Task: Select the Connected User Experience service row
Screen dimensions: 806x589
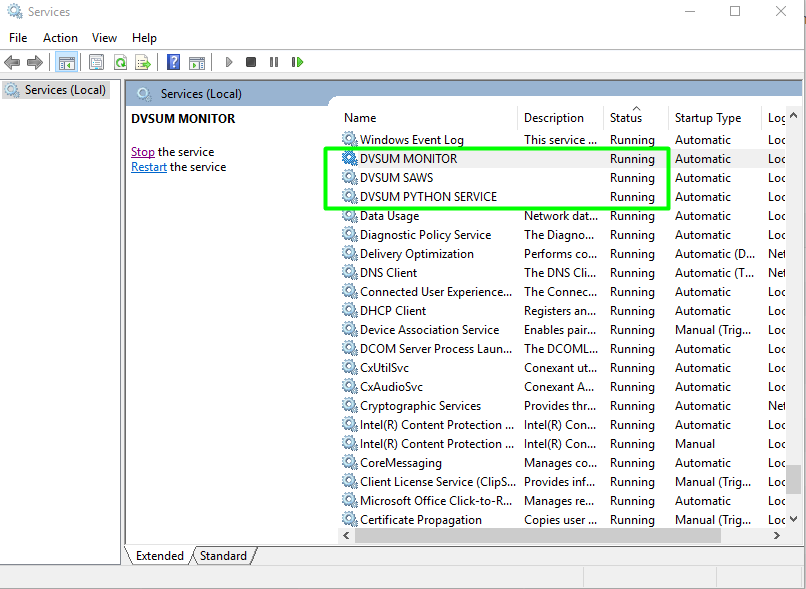Action: (563, 291)
